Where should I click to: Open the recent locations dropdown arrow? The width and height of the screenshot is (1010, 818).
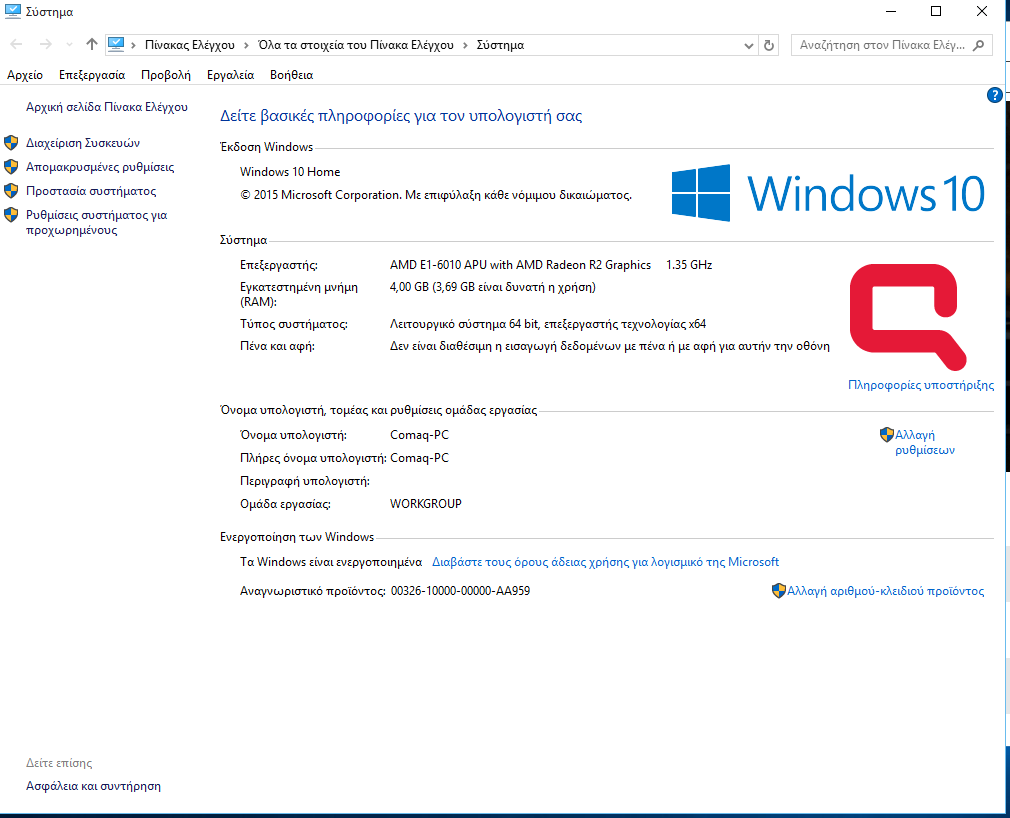(70, 44)
